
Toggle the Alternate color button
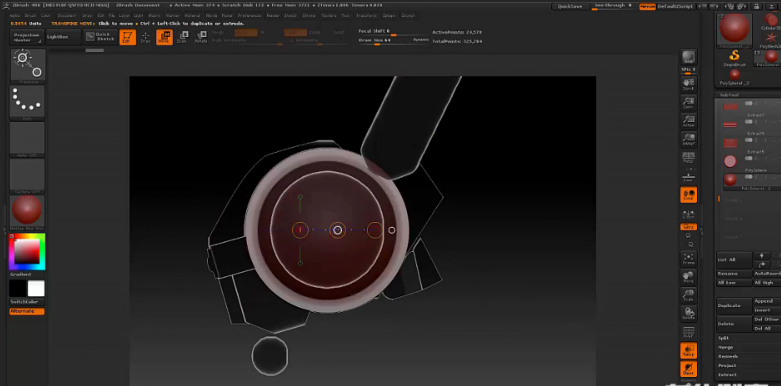tap(27, 311)
